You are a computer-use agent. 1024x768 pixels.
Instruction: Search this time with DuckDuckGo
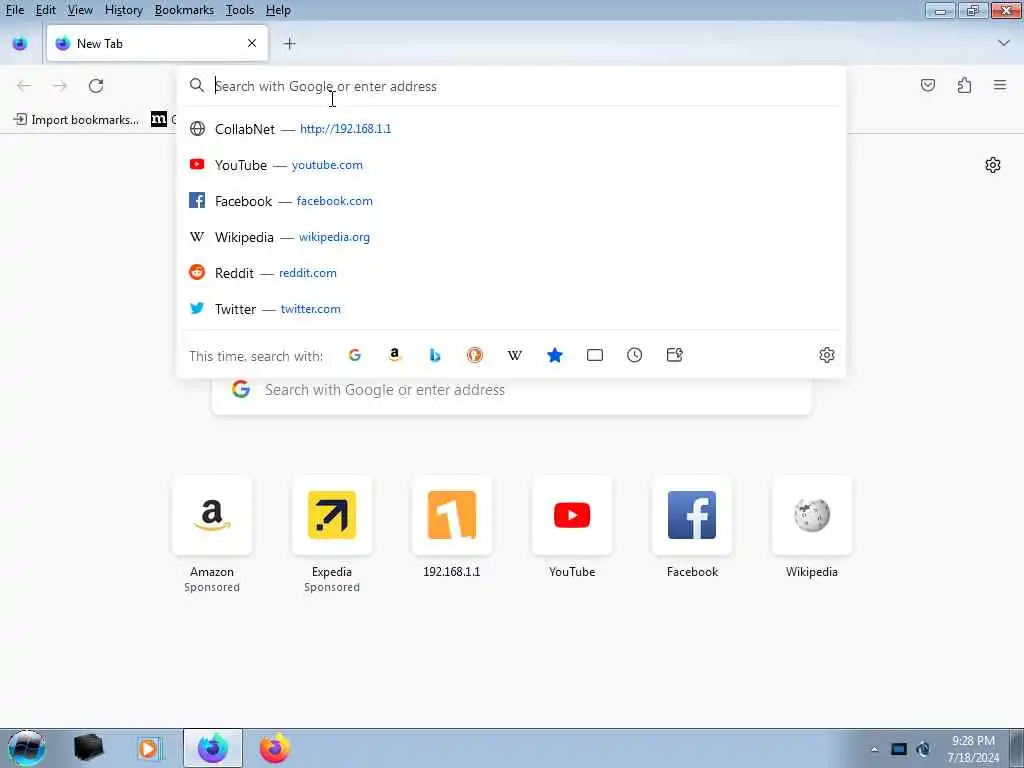click(475, 355)
